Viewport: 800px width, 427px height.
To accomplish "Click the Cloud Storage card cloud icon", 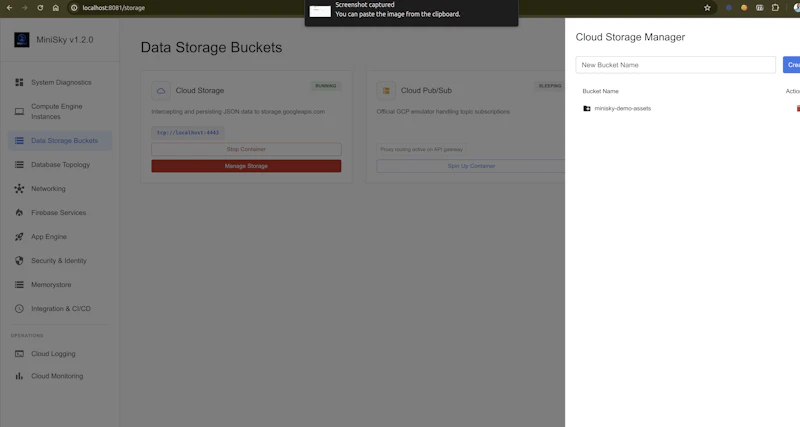I will point(161,91).
